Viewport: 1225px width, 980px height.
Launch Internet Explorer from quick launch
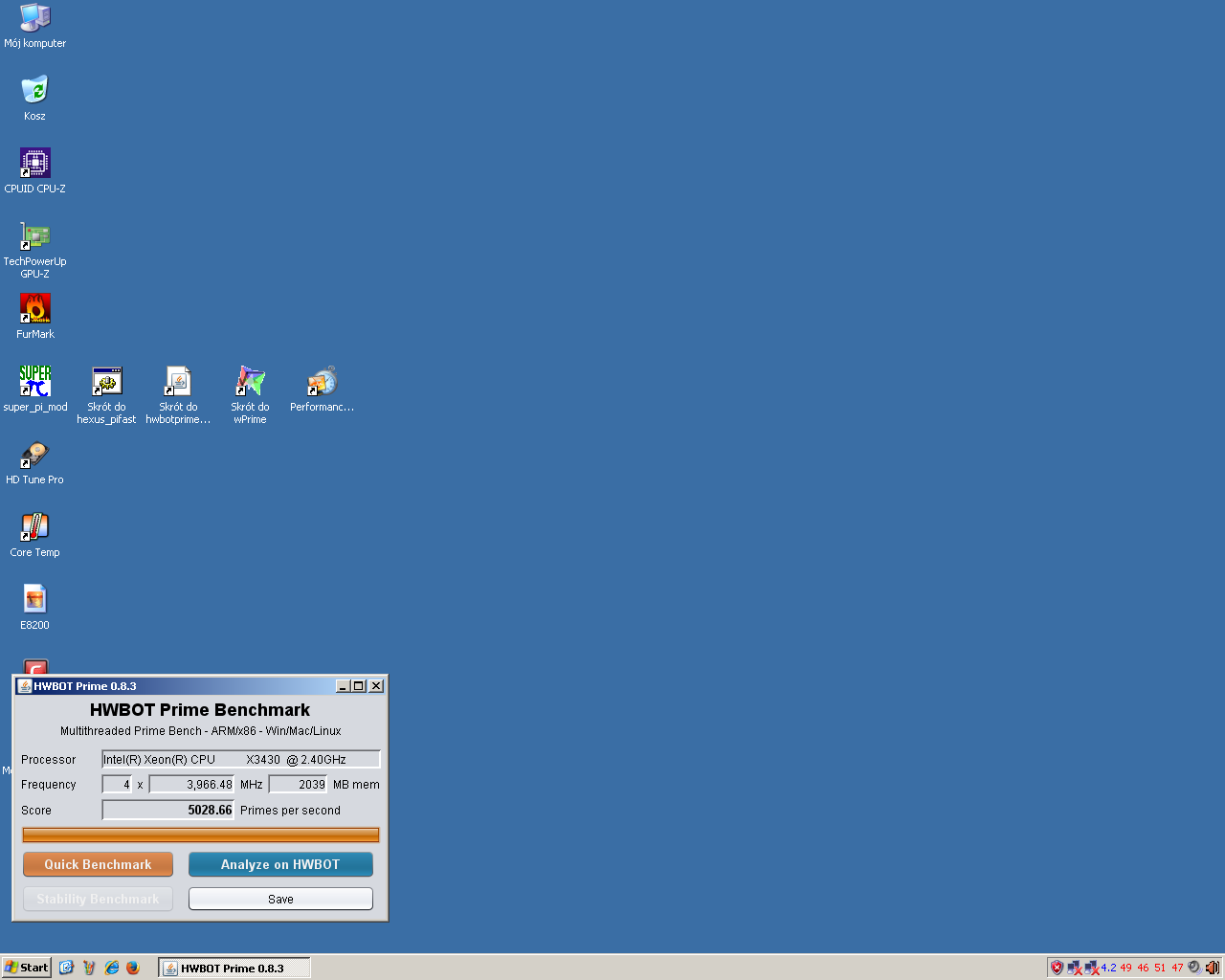[111, 968]
